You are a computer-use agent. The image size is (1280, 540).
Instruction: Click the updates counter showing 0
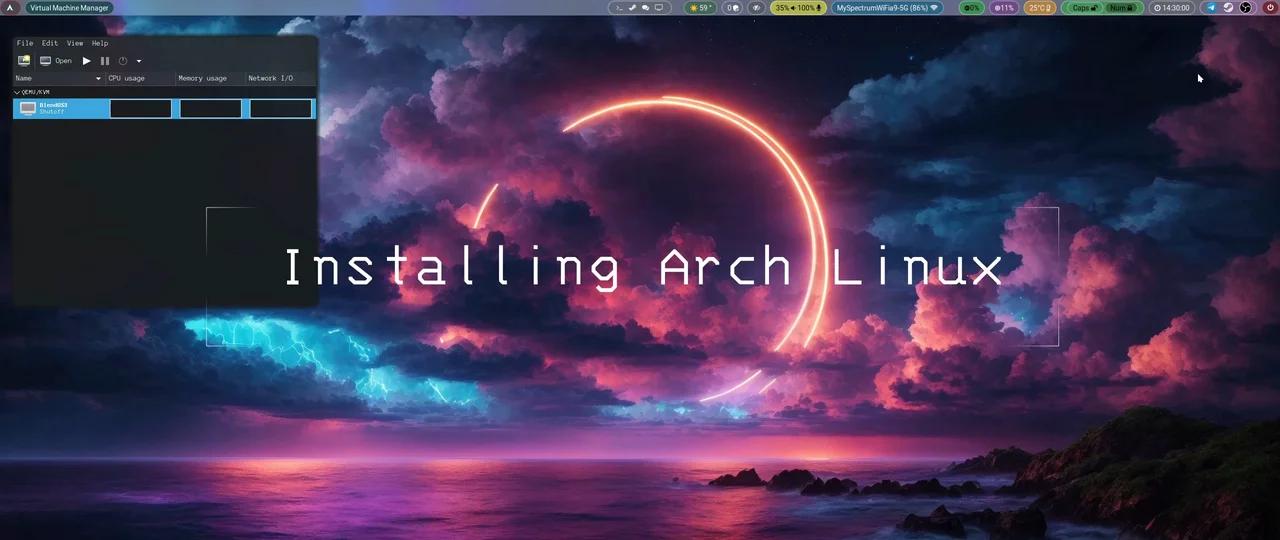pos(733,7)
